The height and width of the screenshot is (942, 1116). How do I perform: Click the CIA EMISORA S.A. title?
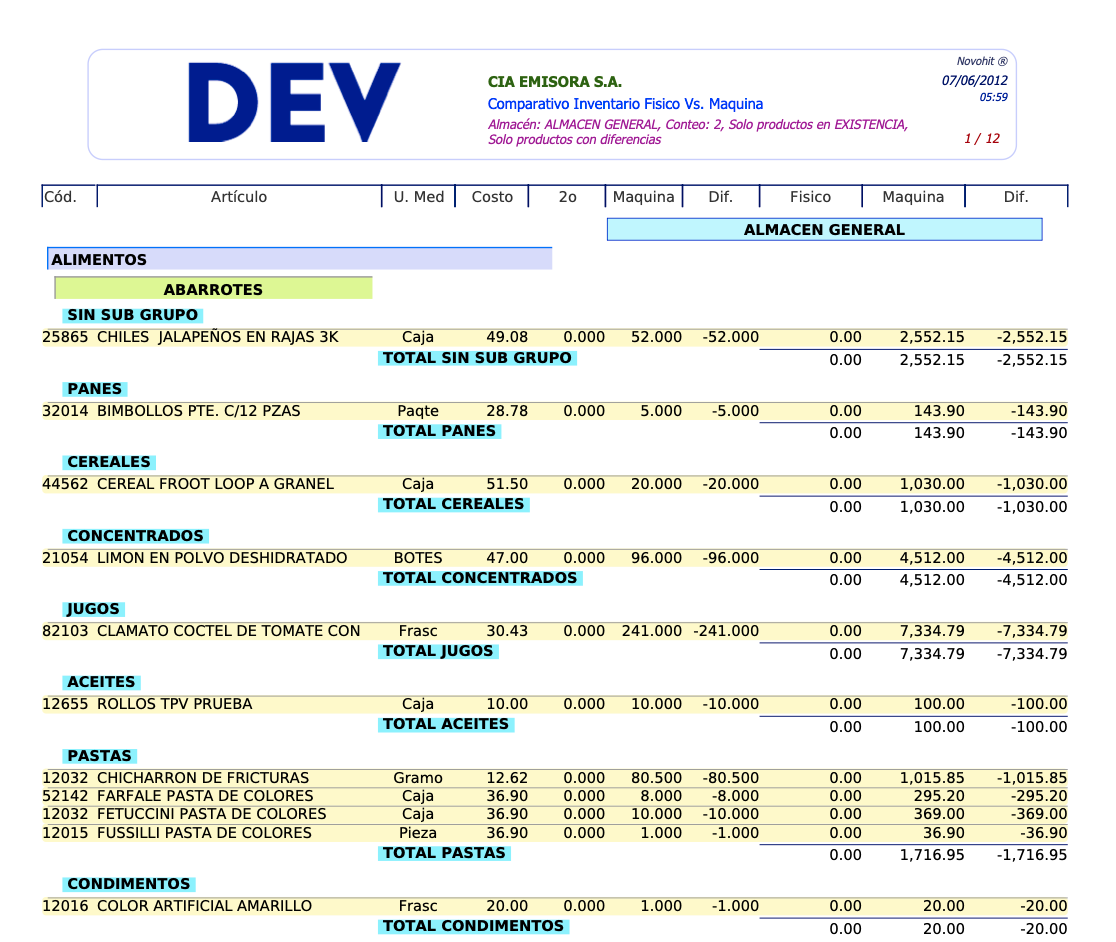[554, 82]
